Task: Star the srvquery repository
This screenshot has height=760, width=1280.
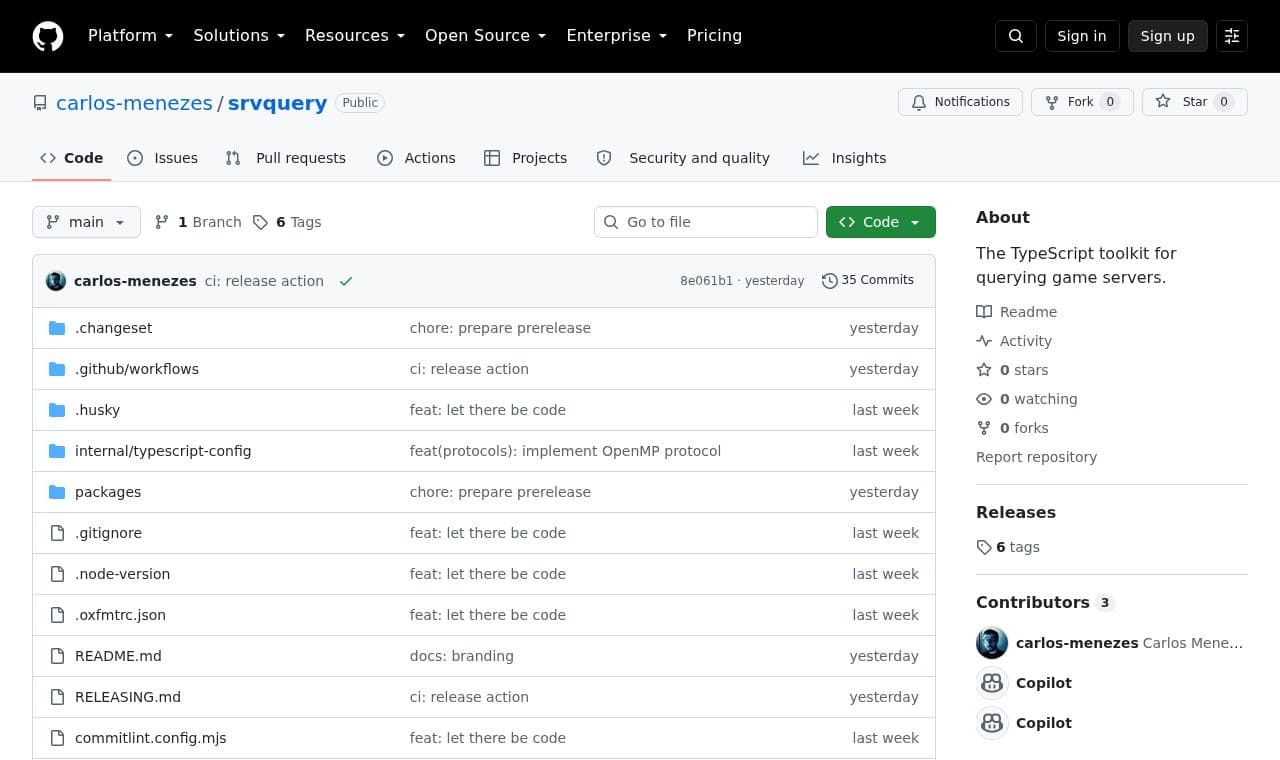Action: click(x=1195, y=102)
